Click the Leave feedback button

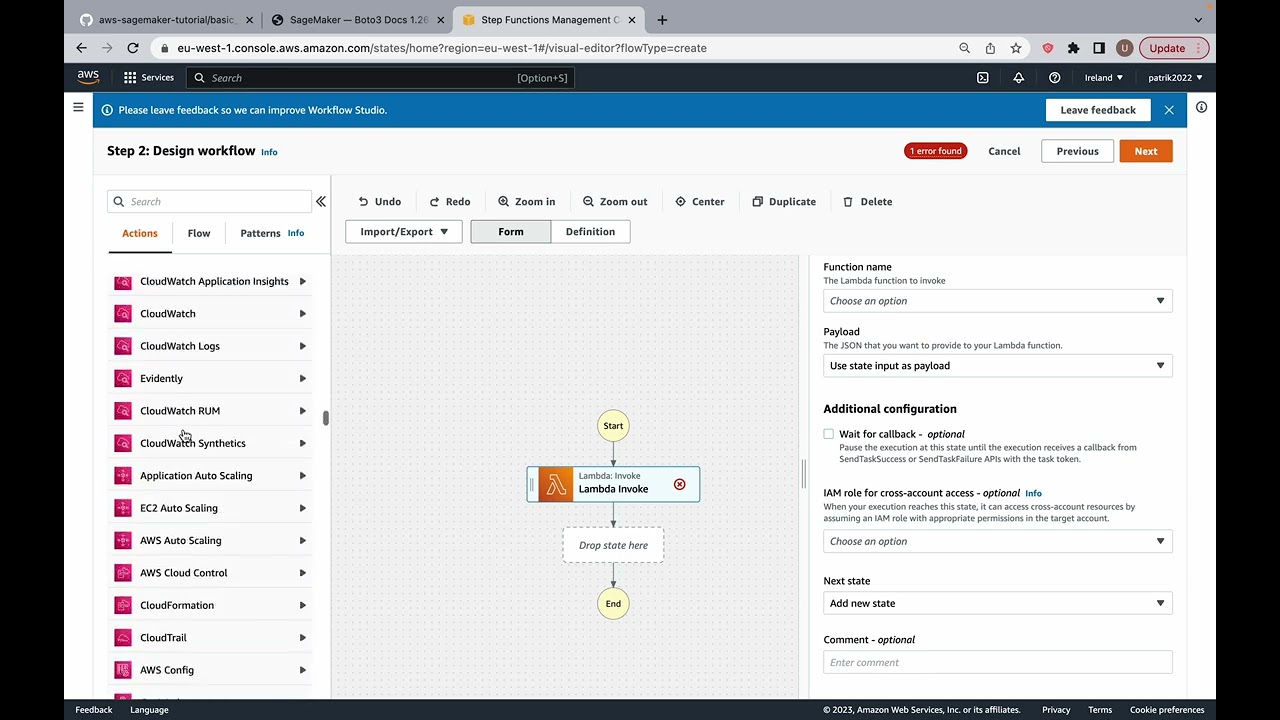tap(1098, 110)
